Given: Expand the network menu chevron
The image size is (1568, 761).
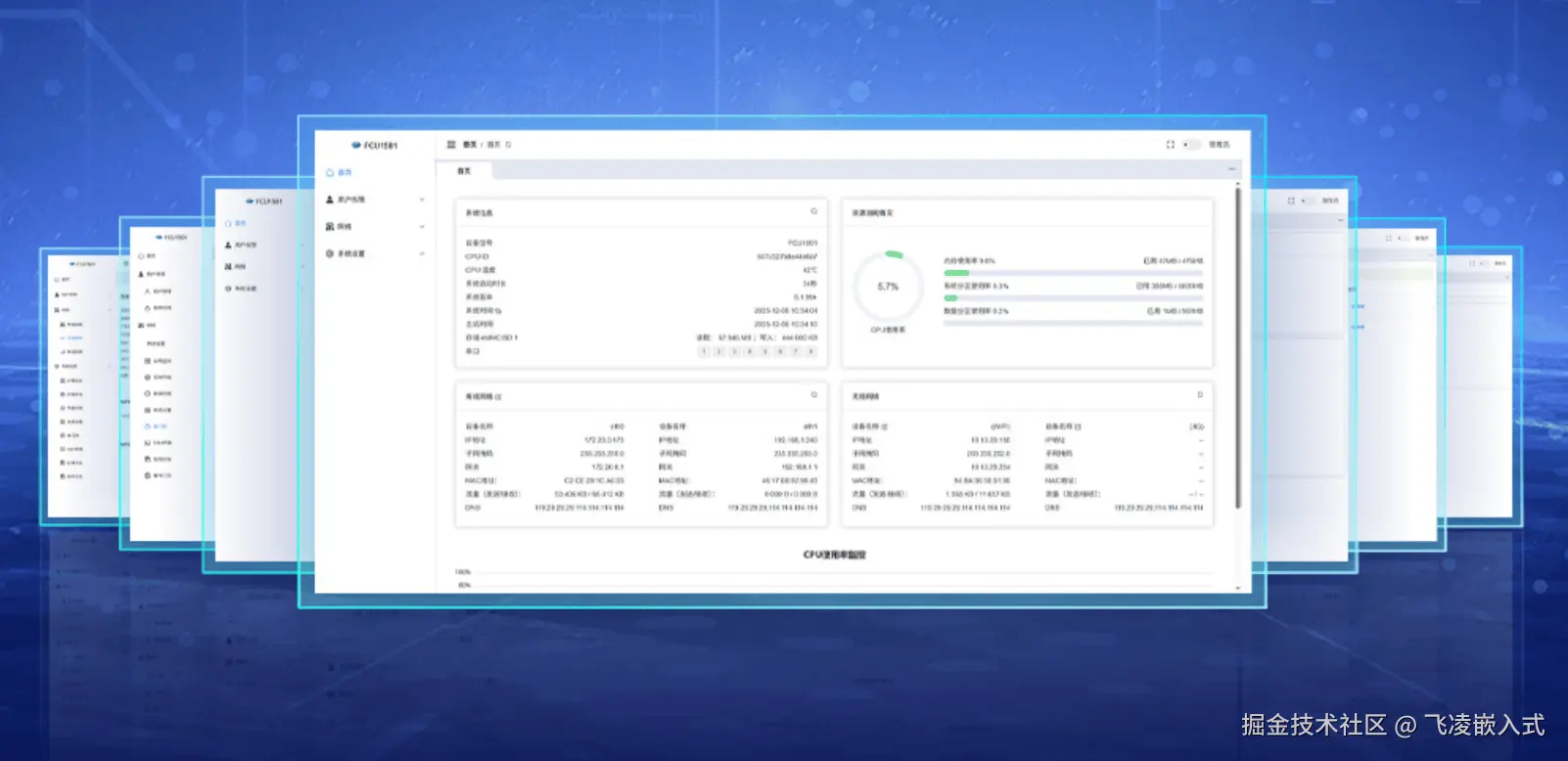Looking at the screenshot, I should point(422,226).
